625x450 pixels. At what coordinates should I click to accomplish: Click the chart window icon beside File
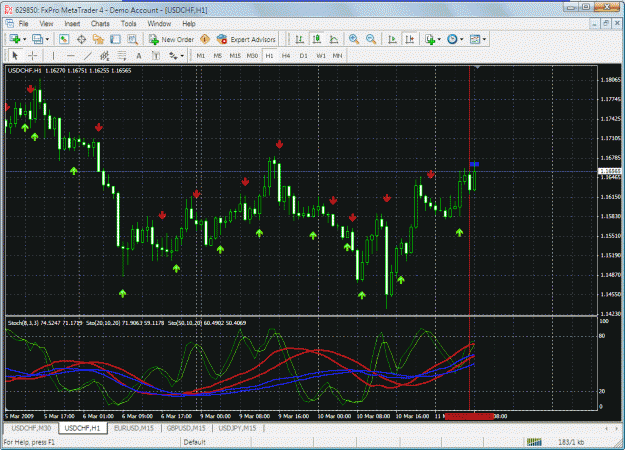coord(10,24)
